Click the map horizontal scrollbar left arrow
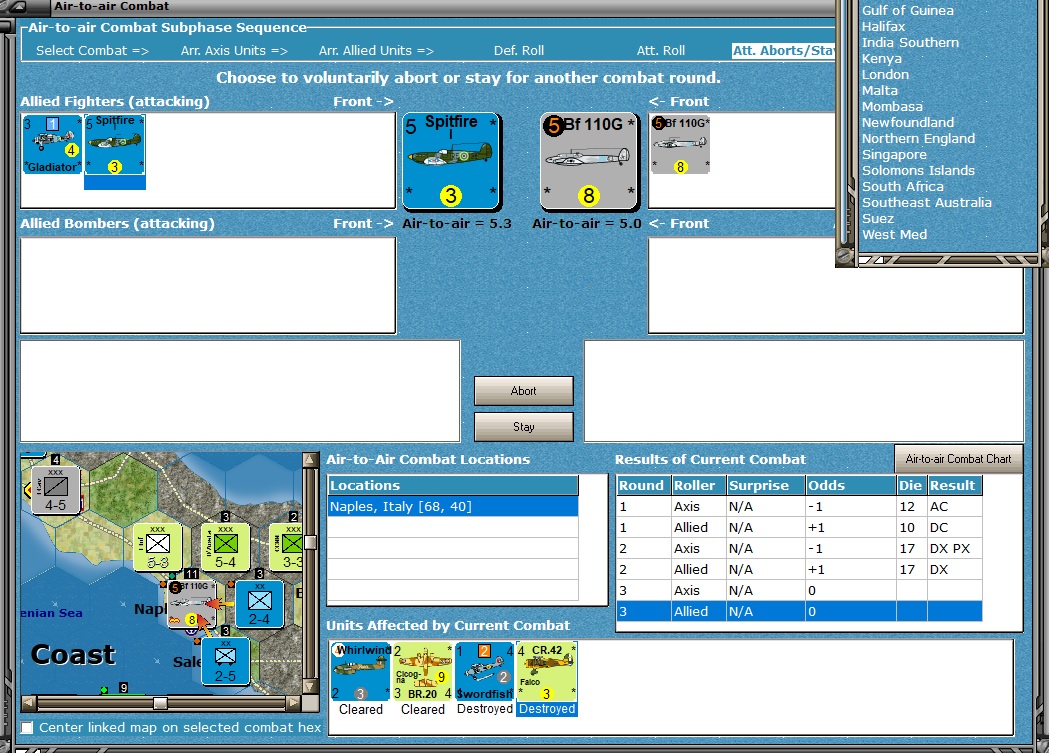This screenshot has height=753, width=1049. (x=29, y=703)
